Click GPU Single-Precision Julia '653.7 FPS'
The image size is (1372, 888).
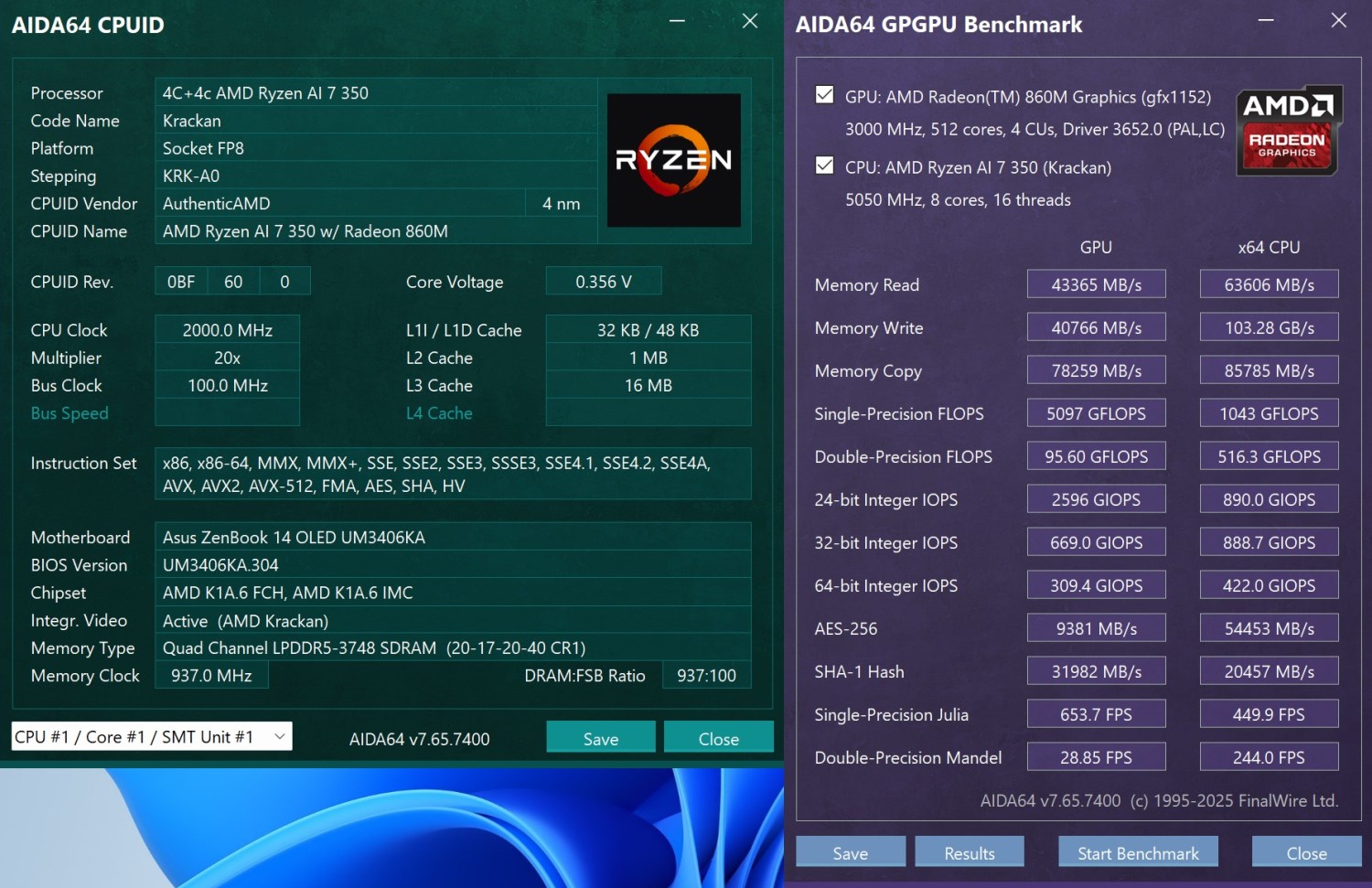[x=1097, y=714]
